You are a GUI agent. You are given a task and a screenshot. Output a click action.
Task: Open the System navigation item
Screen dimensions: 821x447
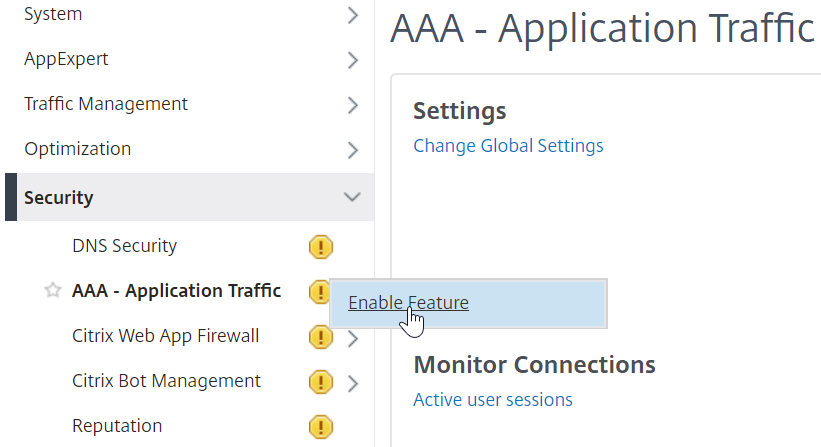coord(53,14)
